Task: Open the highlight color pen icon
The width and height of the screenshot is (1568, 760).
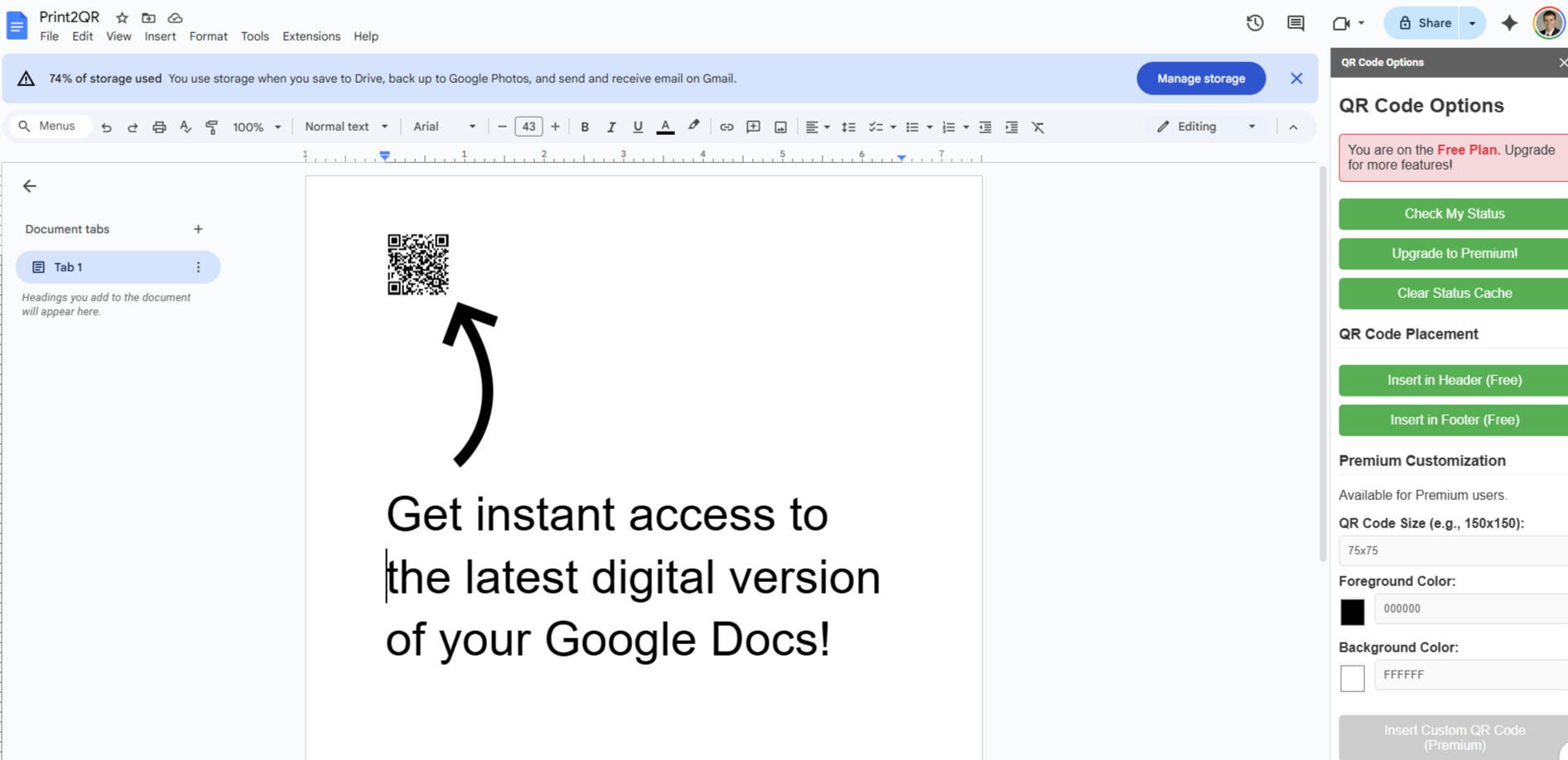Action: tap(693, 126)
